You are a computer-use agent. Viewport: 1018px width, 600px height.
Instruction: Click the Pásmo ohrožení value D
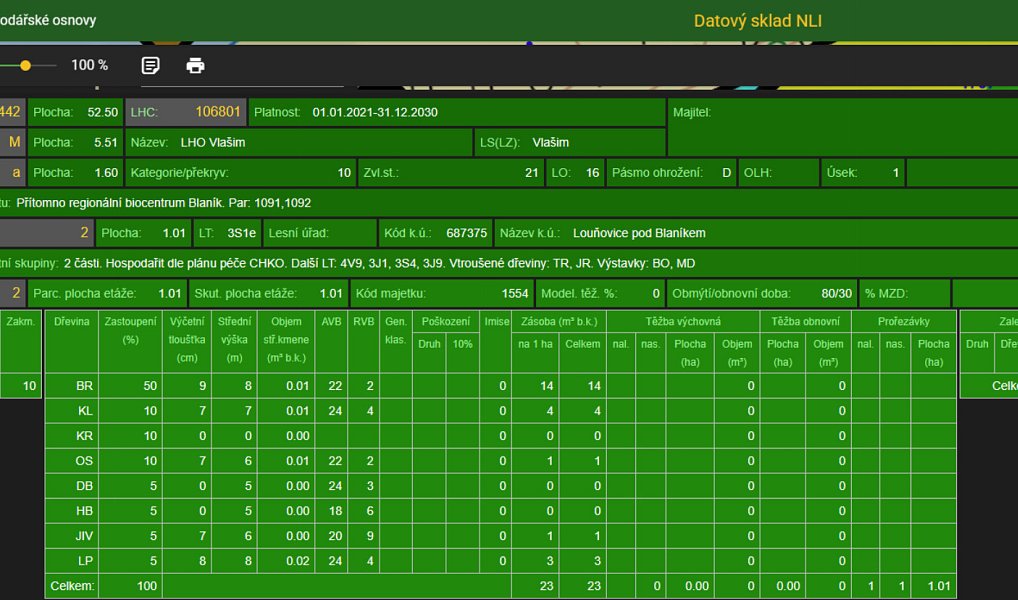tap(726, 173)
